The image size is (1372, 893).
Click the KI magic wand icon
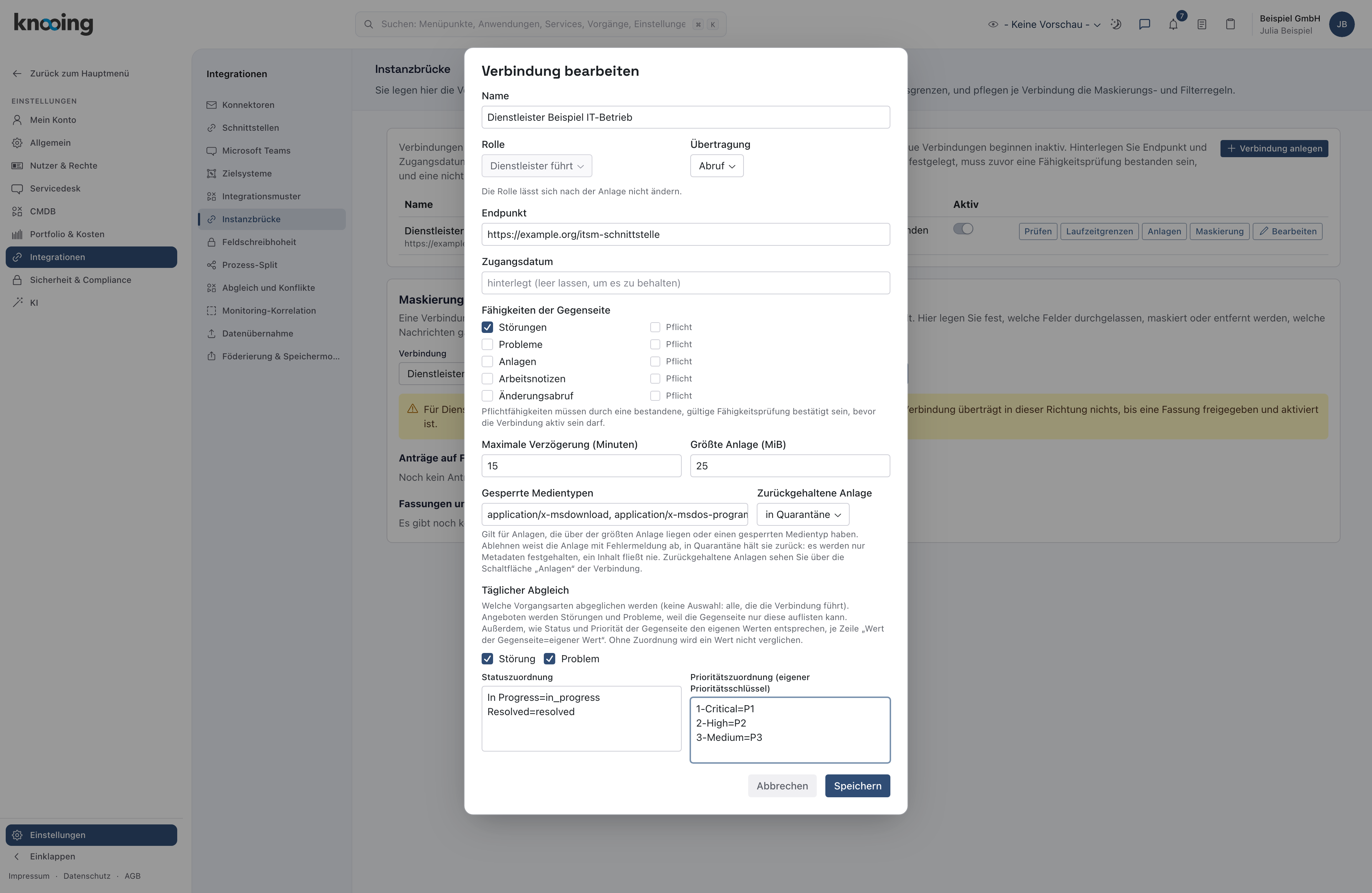(x=17, y=303)
